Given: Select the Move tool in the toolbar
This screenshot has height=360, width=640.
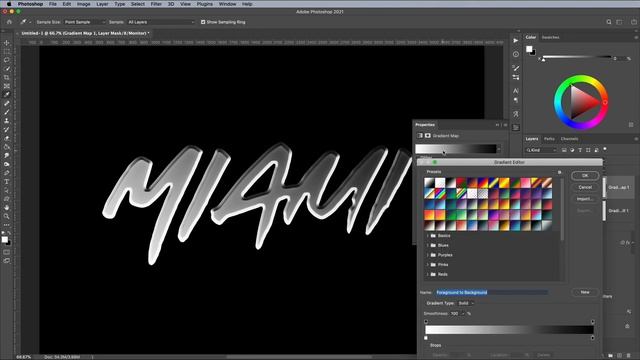Looking at the screenshot, I should (x=7, y=43).
